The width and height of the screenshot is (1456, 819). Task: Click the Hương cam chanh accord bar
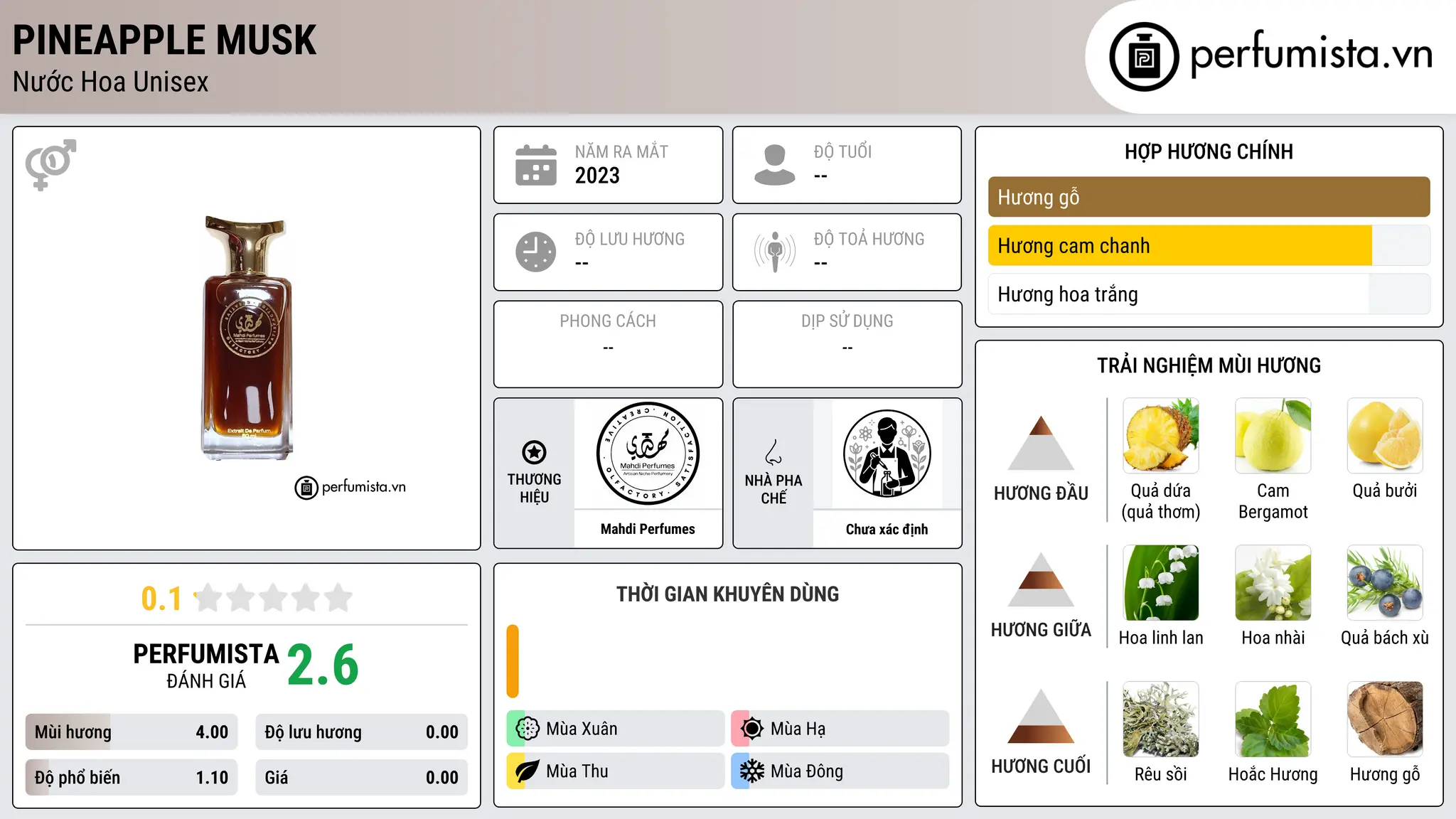(1209, 245)
